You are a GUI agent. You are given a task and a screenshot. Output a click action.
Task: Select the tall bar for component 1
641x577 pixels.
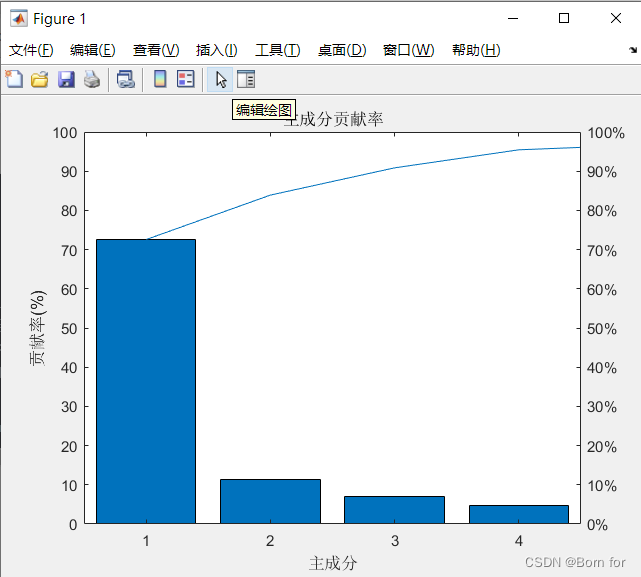click(146, 381)
